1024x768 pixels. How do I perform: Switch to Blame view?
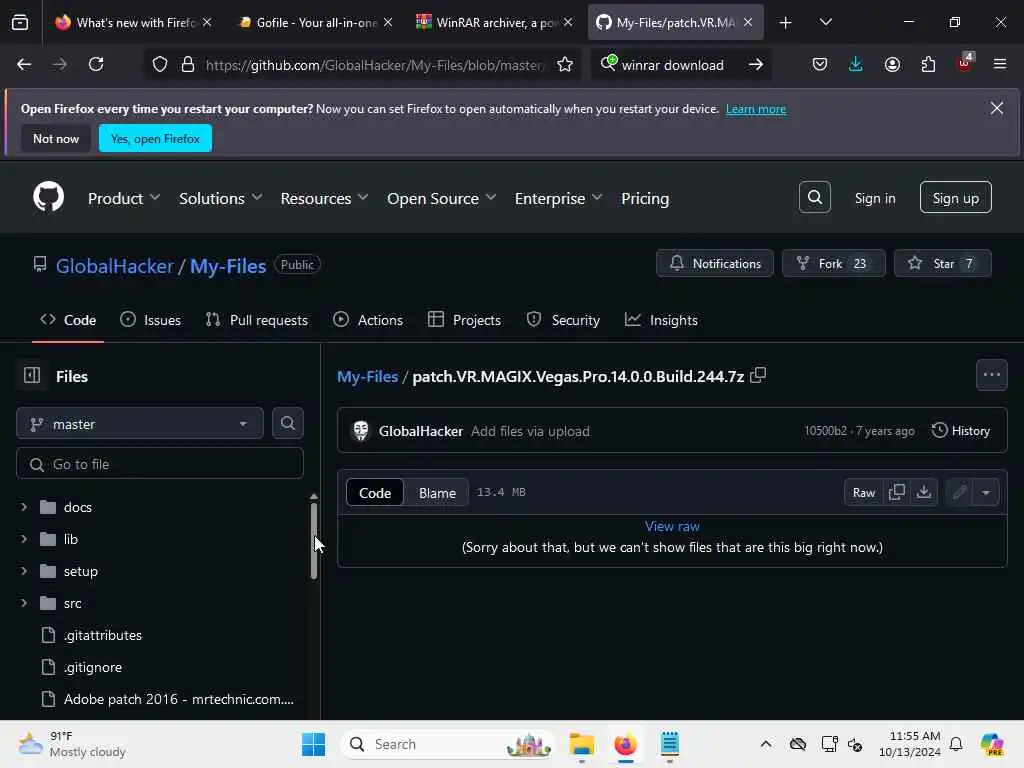(x=437, y=493)
